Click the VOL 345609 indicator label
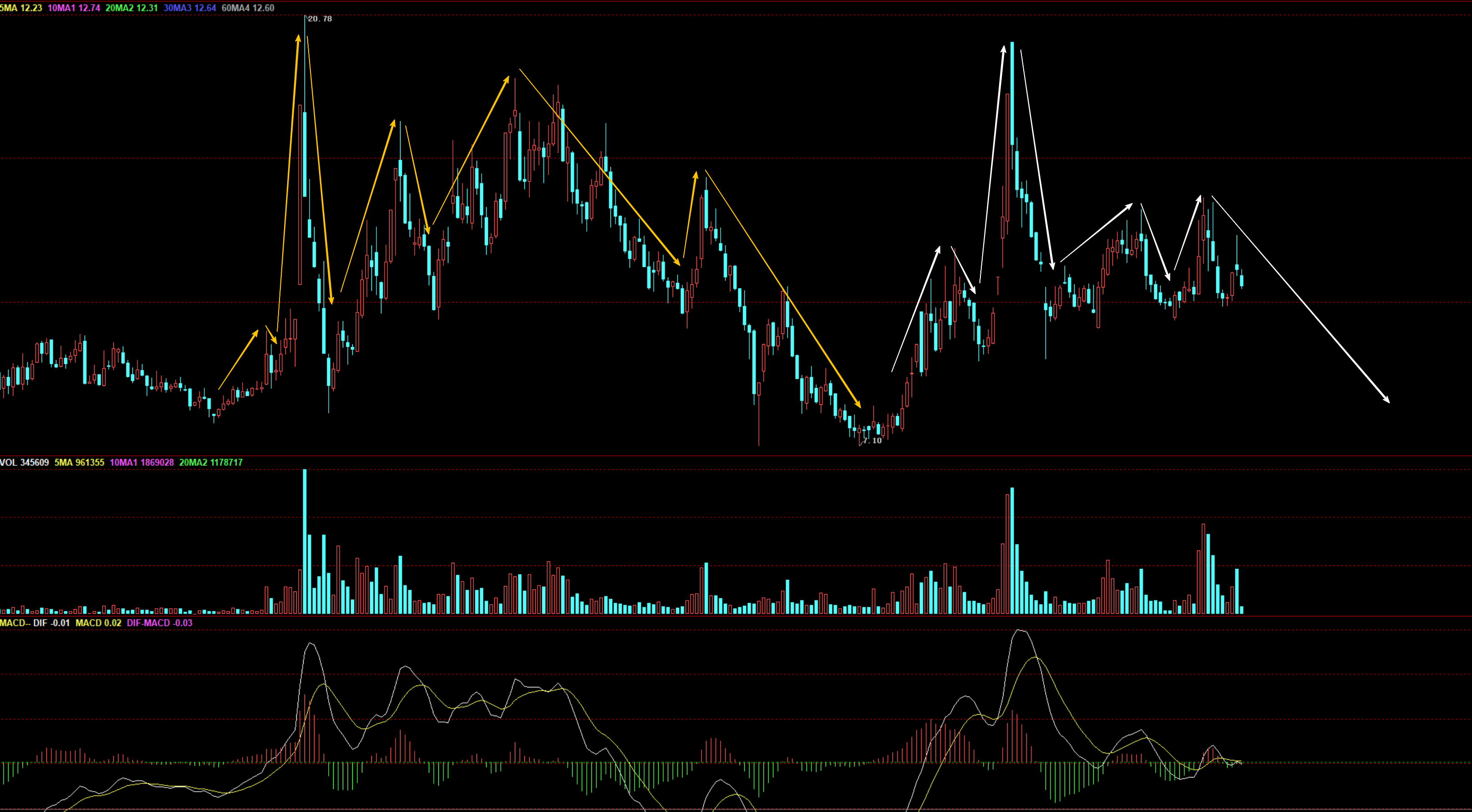The image size is (1472, 812). (25, 463)
